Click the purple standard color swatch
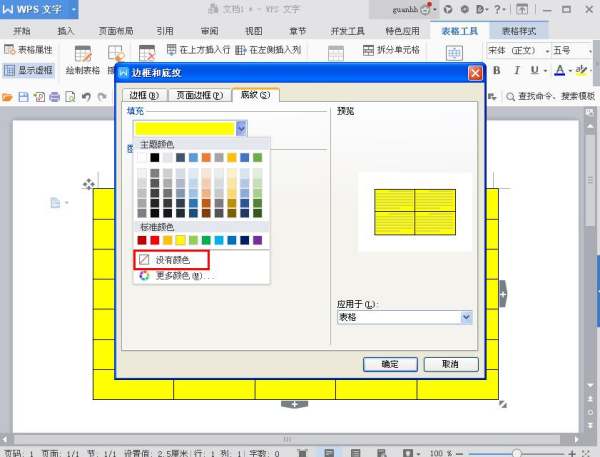 point(257,240)
